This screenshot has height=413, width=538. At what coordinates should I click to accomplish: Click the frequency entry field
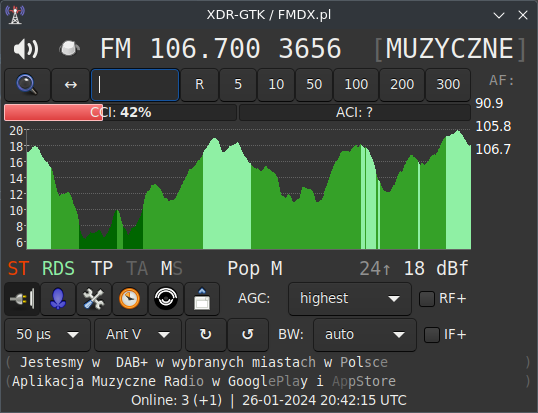135,85
